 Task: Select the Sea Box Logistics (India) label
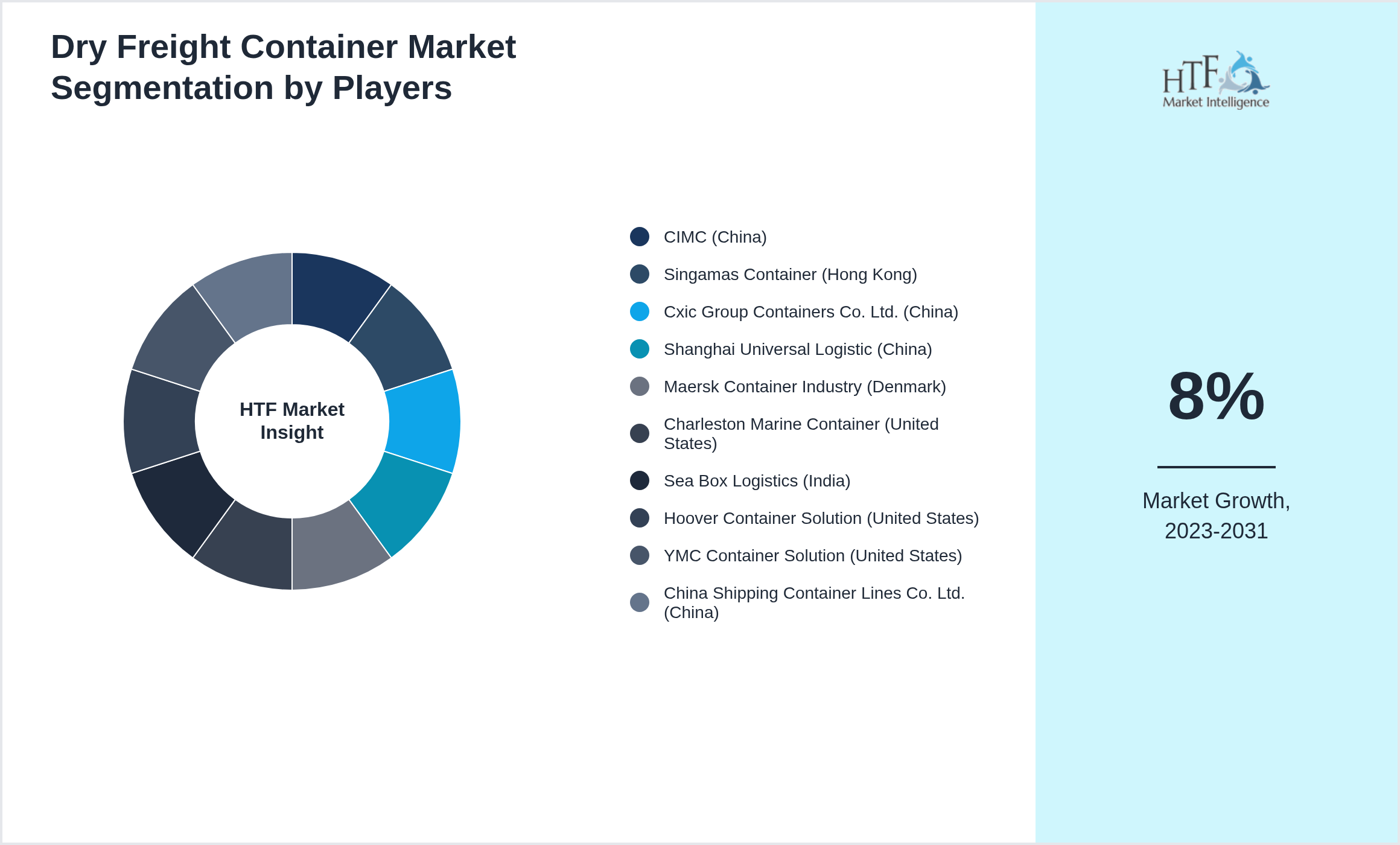[x=757, y=481]
